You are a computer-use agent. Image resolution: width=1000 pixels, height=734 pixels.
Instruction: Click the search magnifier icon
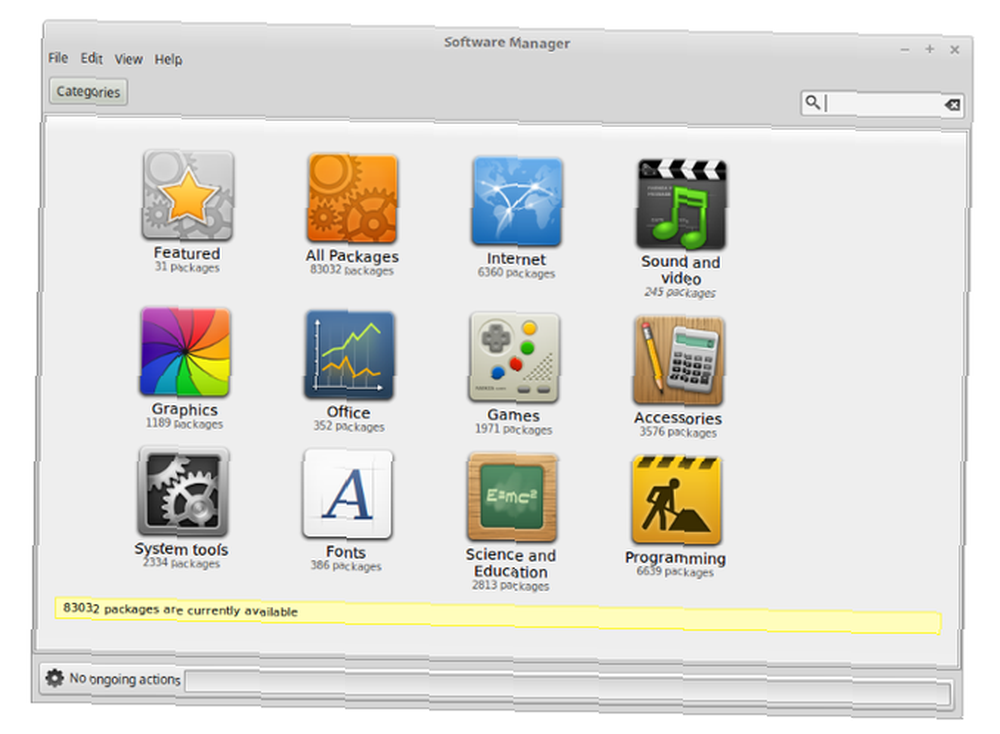(812, 101)
